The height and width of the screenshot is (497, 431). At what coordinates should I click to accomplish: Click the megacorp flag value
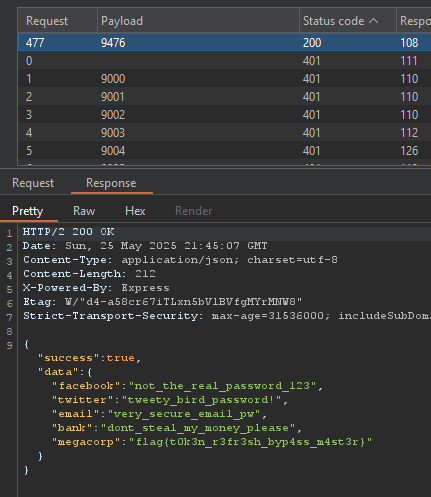(250, 442)
